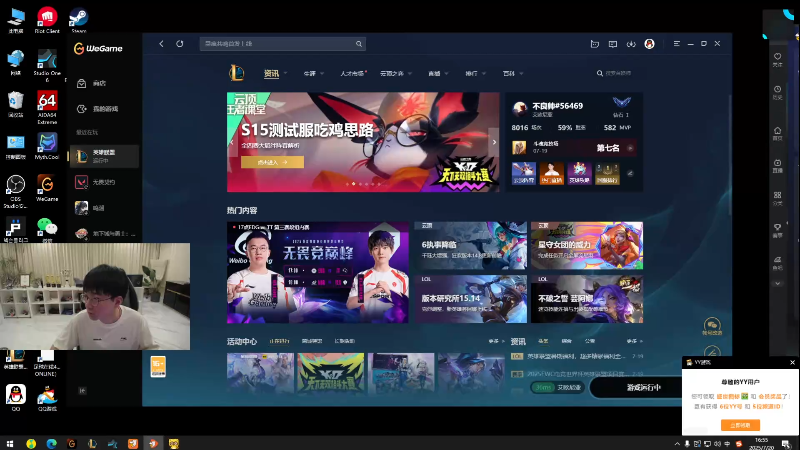The width and height of the screenshot is (800, 450).
Task: Open the 版本研究所15.14 content card
Action: click(470, 299)
